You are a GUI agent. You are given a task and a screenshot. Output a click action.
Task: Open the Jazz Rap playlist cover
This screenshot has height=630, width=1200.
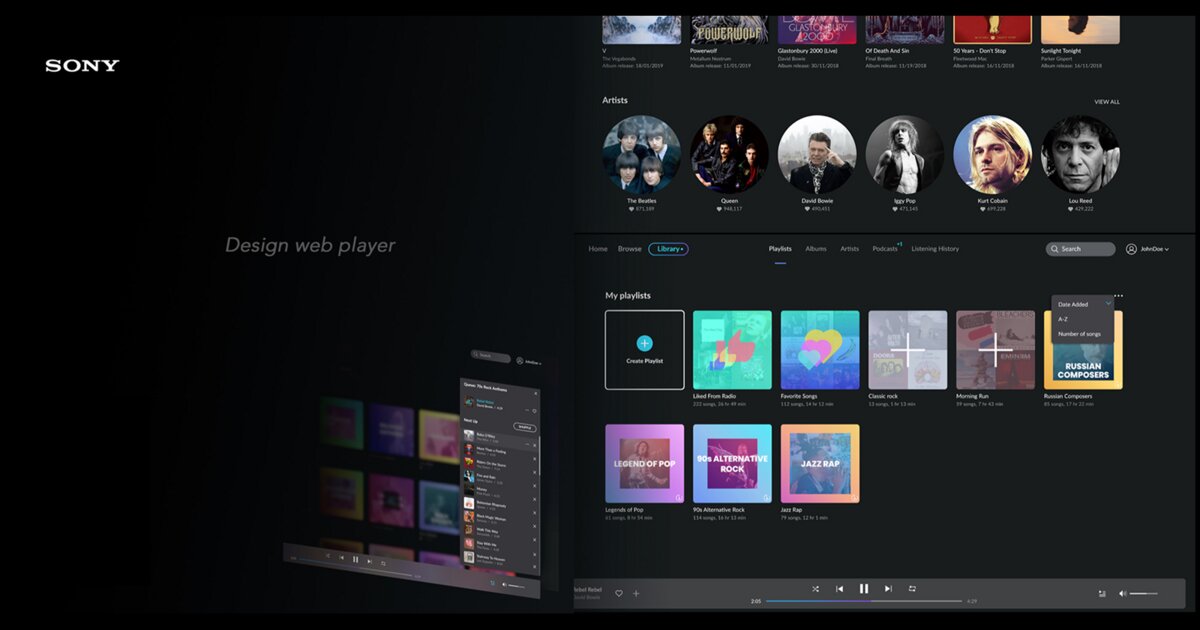(x=820, y=463)
